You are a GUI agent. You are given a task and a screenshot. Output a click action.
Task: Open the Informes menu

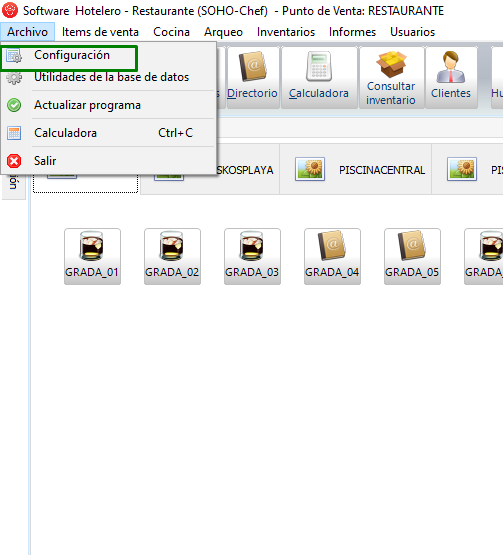click(x=352, y=32)
